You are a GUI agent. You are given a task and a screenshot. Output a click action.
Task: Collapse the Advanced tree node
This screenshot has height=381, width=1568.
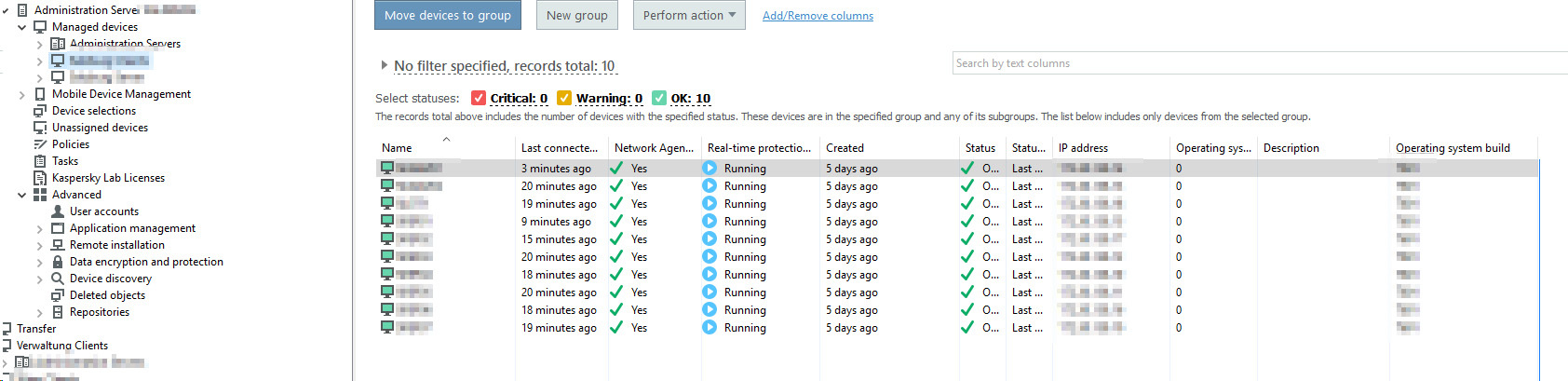click(x=22, y=195)
